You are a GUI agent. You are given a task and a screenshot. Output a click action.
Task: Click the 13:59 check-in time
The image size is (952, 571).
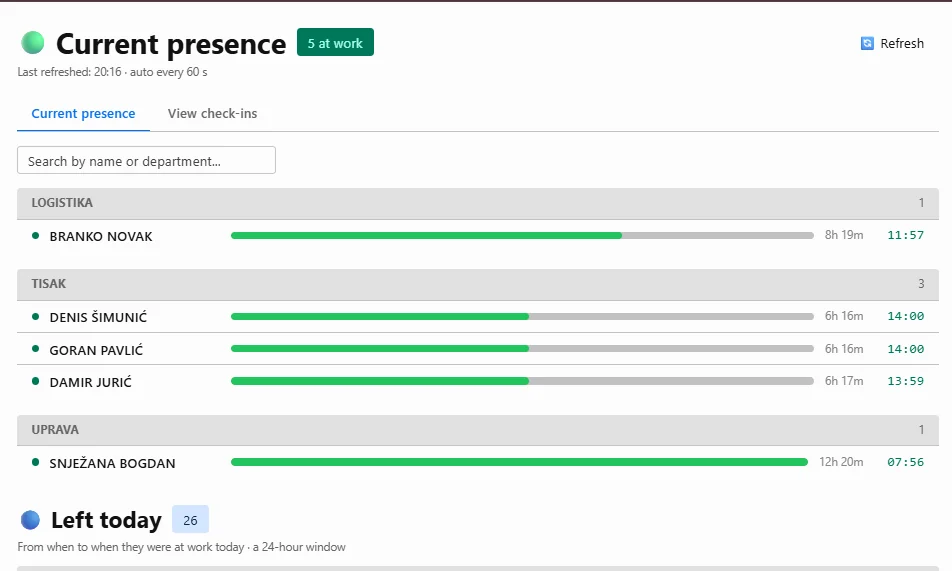click(x=905, y=381)
